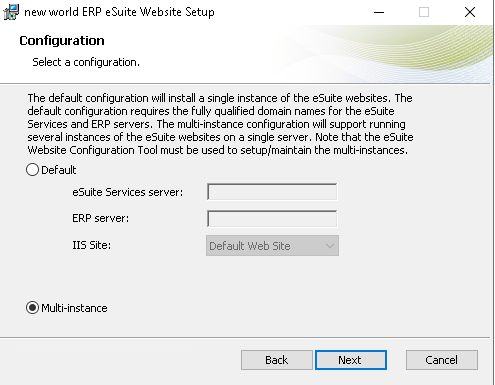Open the IIS Site dropdown
The width and height of the screenshot is (495, 385).
272,246
